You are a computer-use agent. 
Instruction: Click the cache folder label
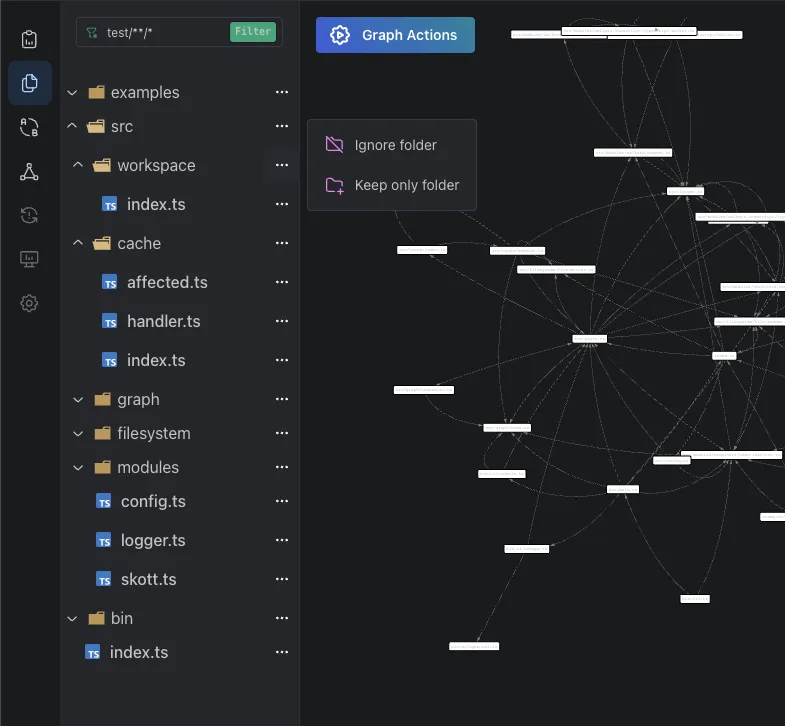pos(139,243)
